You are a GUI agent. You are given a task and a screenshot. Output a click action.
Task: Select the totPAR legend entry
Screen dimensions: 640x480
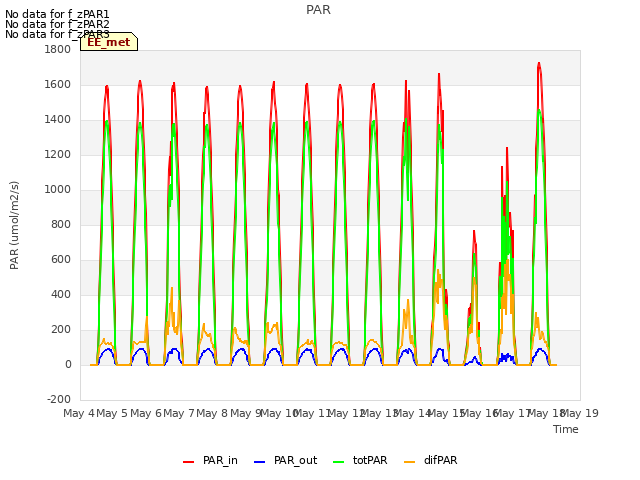pyautogui.click(x=360, y=460)
